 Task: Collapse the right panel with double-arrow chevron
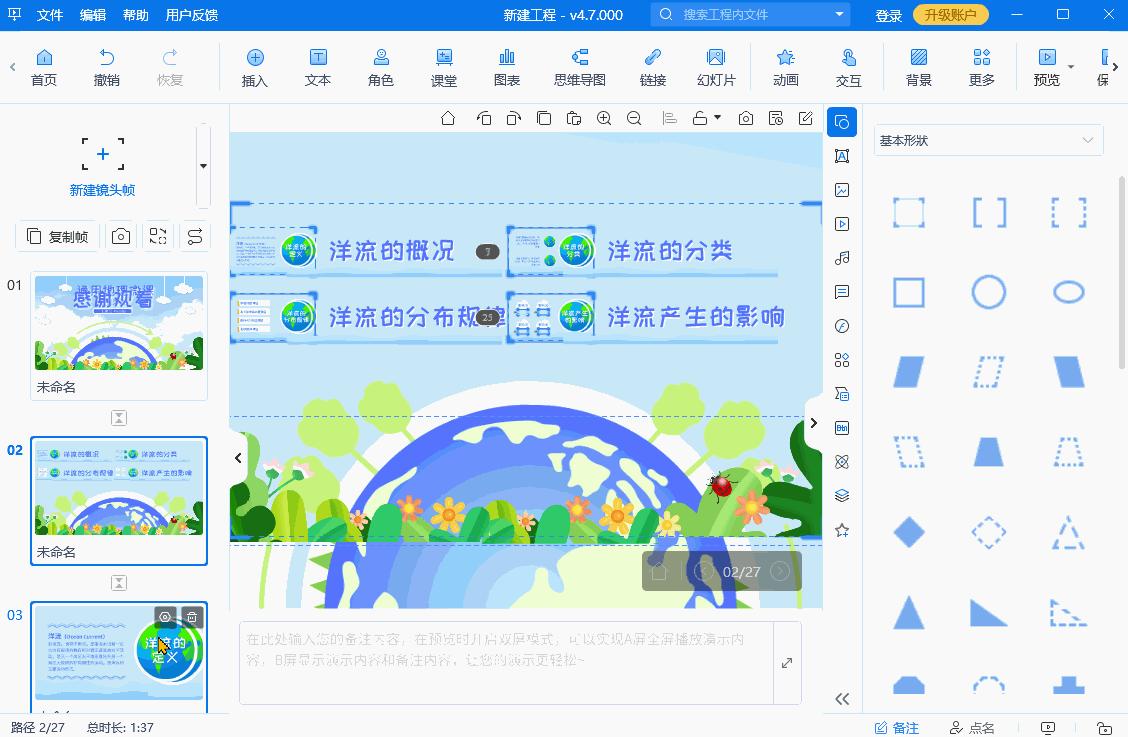[842, 698]
